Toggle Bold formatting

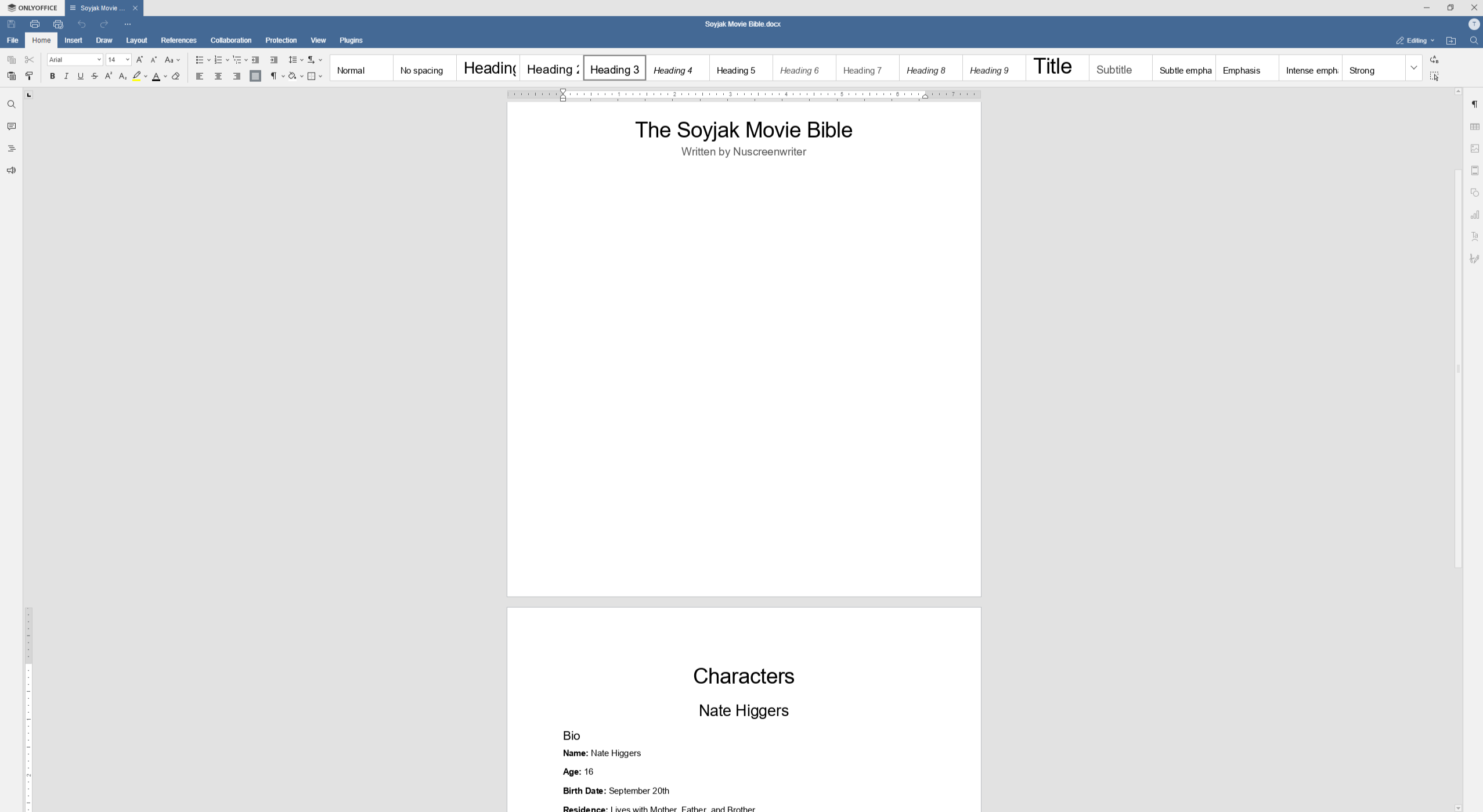point(52,76)
